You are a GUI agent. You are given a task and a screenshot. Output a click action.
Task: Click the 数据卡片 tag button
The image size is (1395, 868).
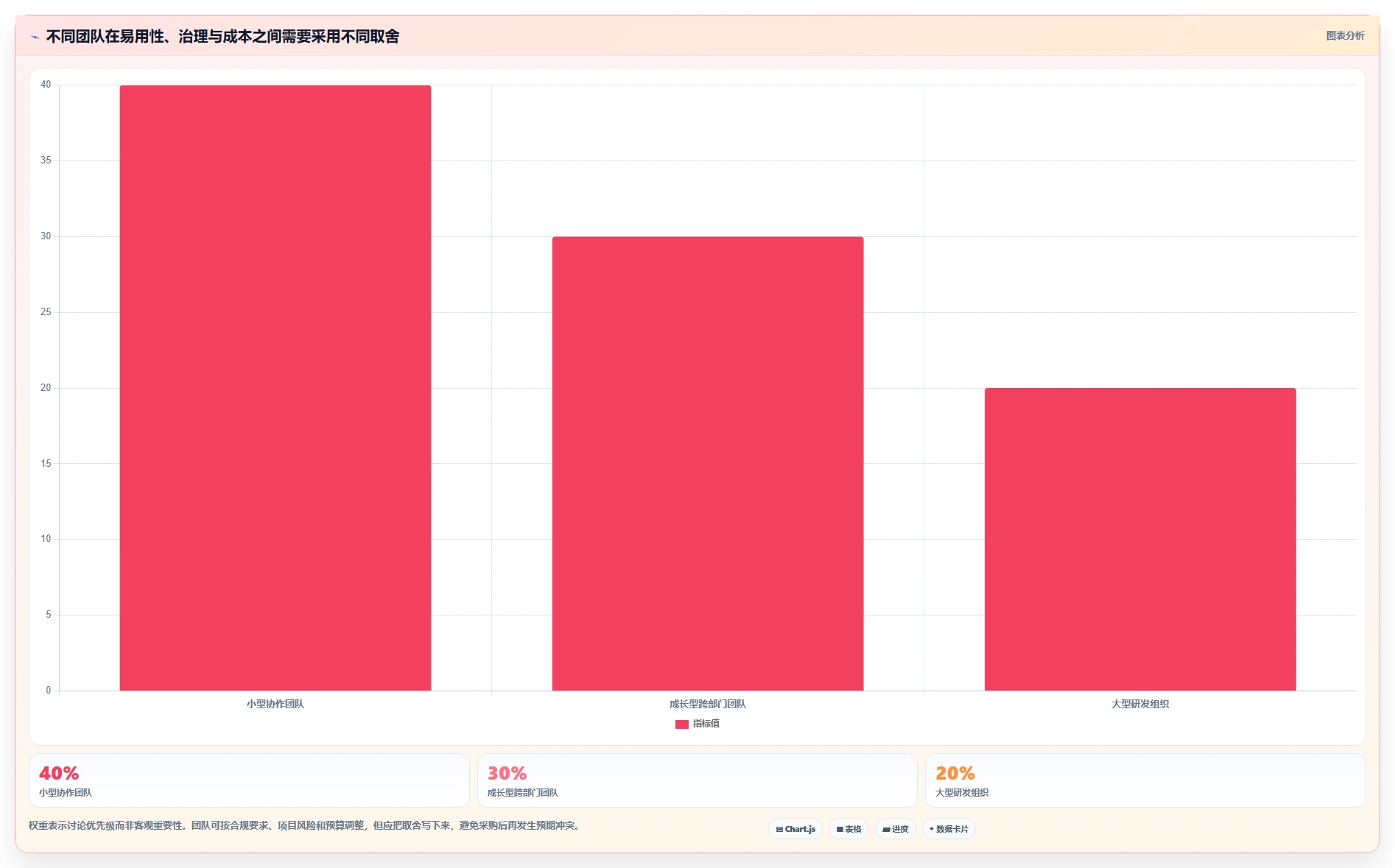[949, 829]
